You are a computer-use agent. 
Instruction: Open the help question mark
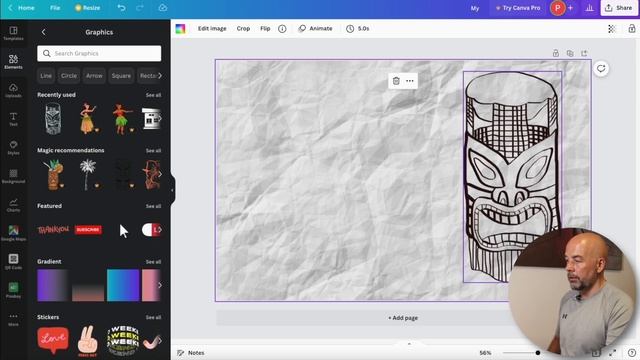coord(632,353)
